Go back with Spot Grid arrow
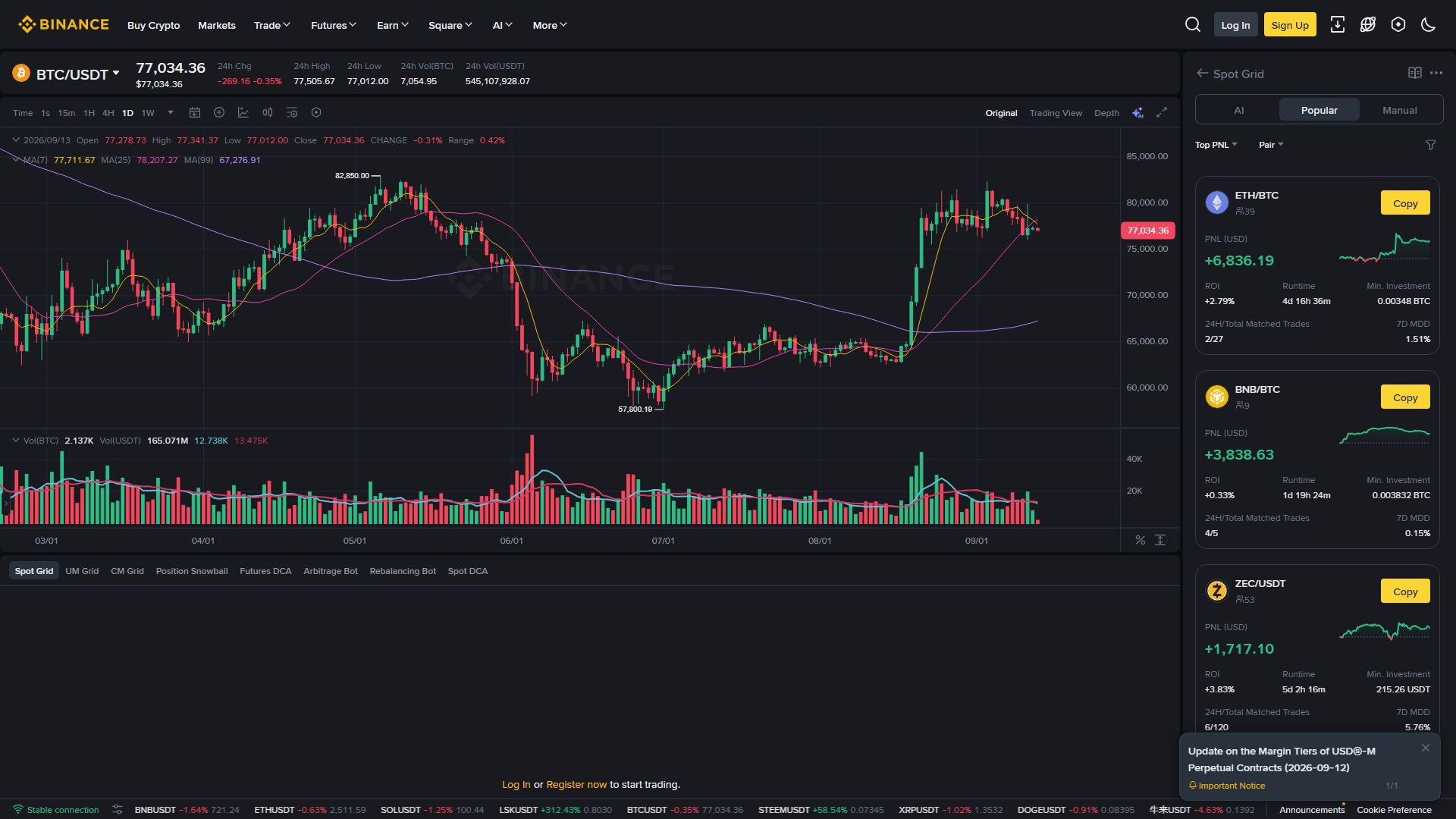Viewport: 1456px width, 819px height. [1202, 74]
